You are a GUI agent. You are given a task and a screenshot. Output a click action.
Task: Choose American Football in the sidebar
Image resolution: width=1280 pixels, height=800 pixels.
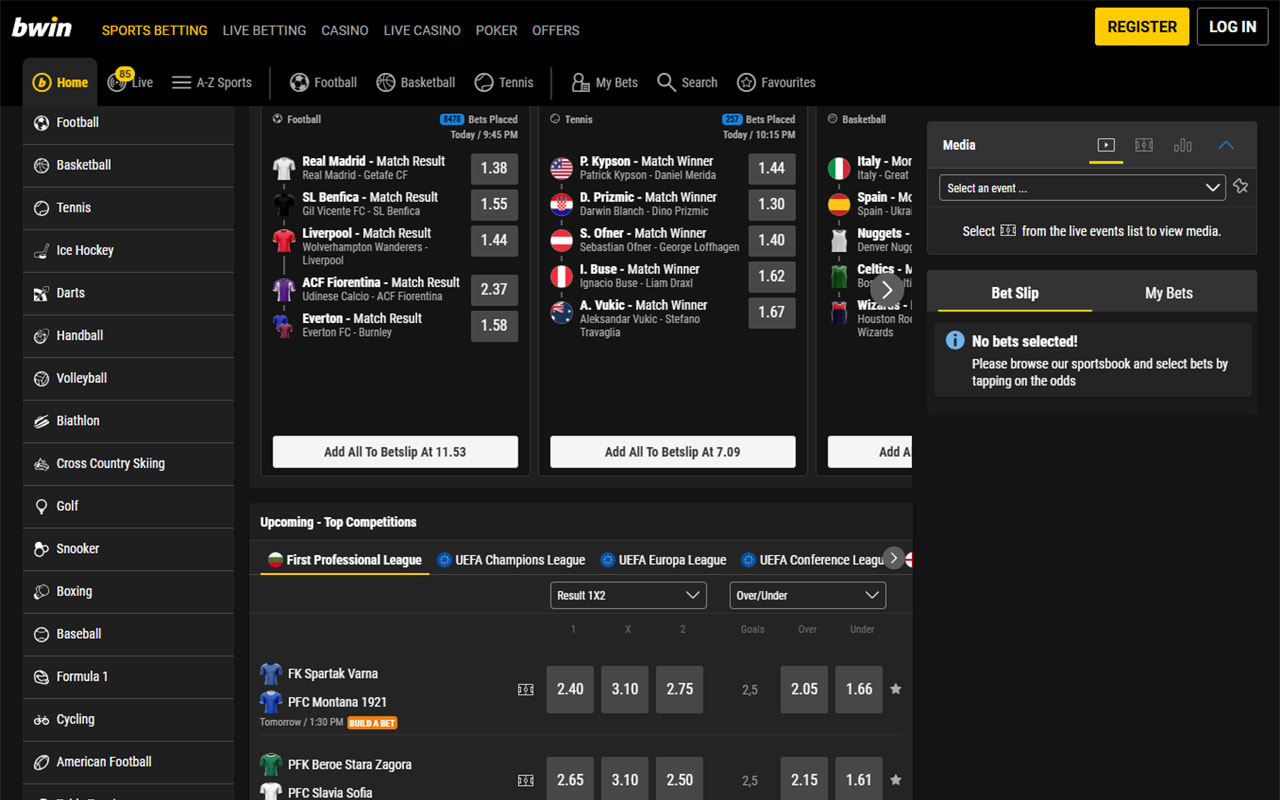[x=128, y=762]
